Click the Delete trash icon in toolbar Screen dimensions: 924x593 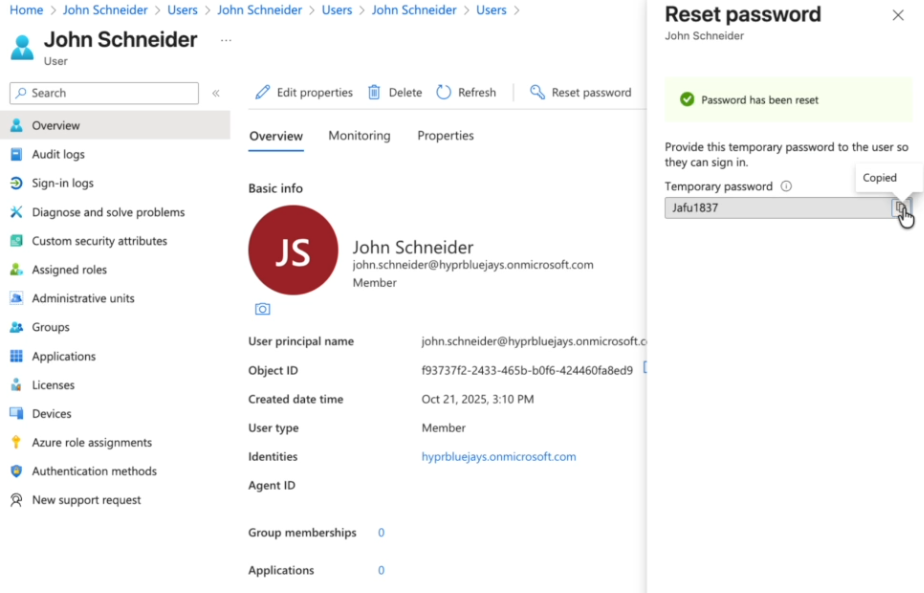(374, 92)
